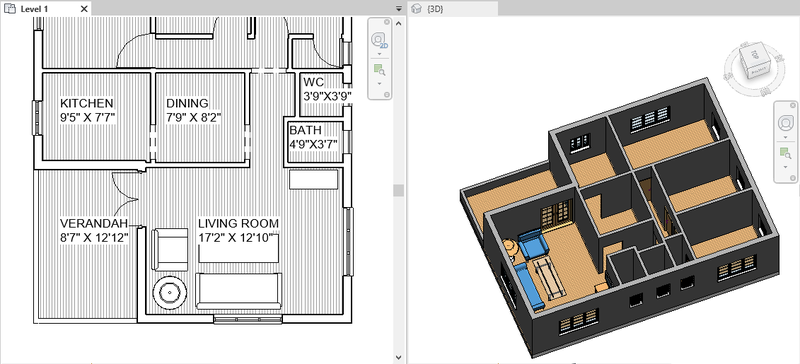Viewport: 800px width, 364px height.
Task: Close the floor plan navigation bar with the top circle button
Action: [387, 22]
